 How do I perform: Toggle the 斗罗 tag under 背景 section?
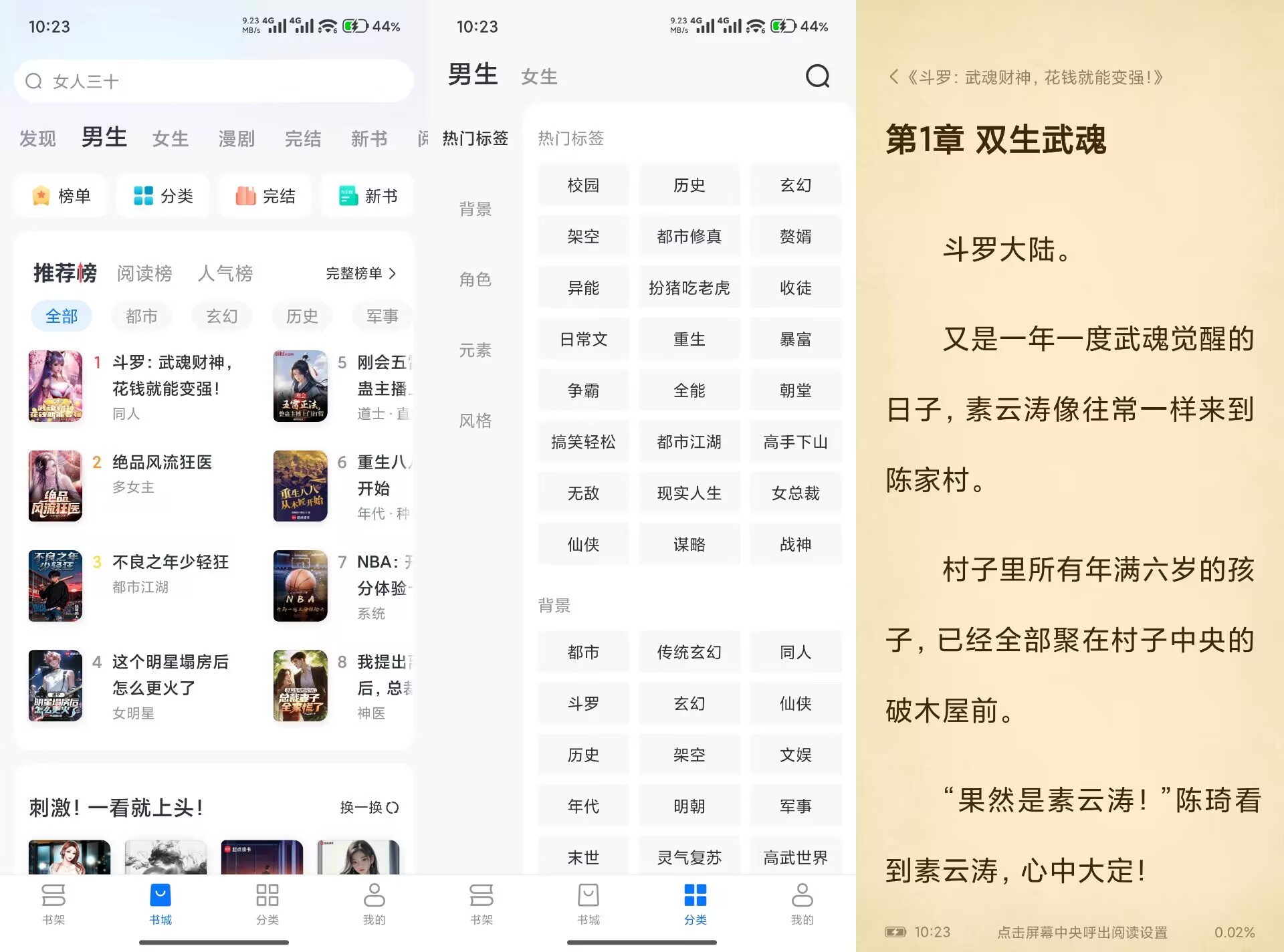[x=582, y=703]
